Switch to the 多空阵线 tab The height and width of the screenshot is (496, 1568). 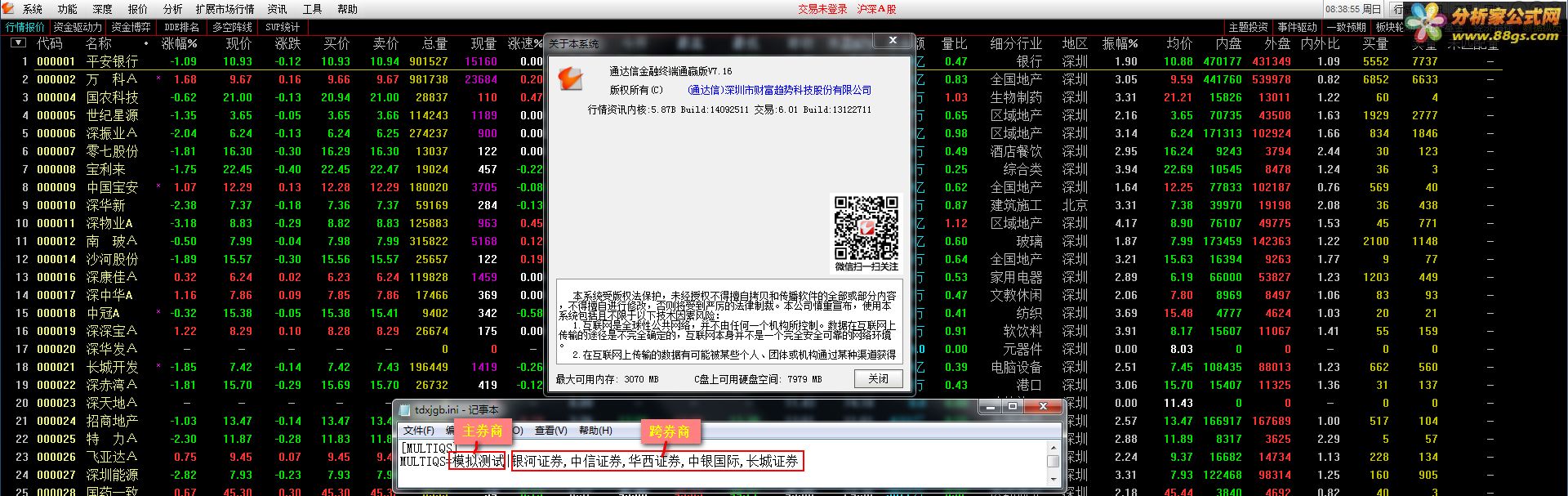point(232,27)
